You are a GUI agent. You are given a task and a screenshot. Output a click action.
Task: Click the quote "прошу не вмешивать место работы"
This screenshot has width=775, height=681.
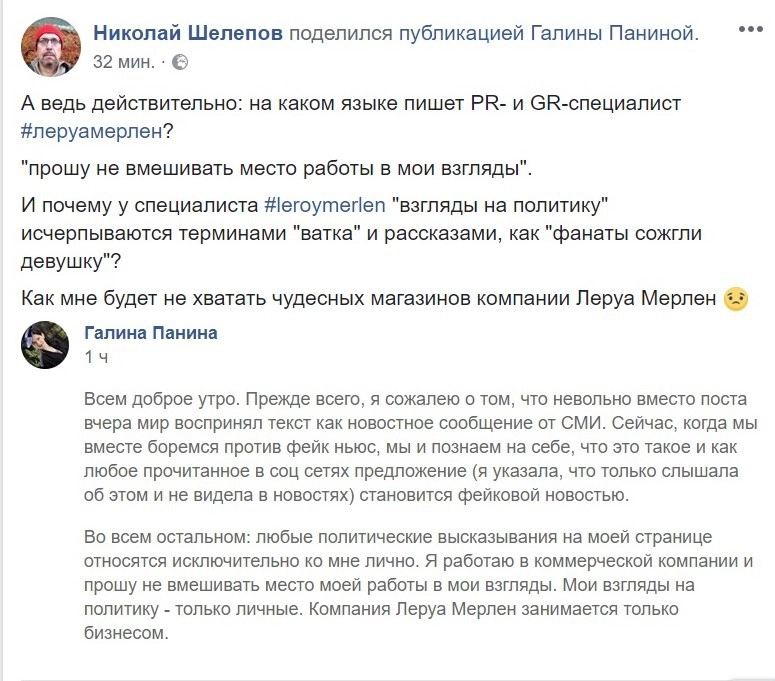point(270,167)
